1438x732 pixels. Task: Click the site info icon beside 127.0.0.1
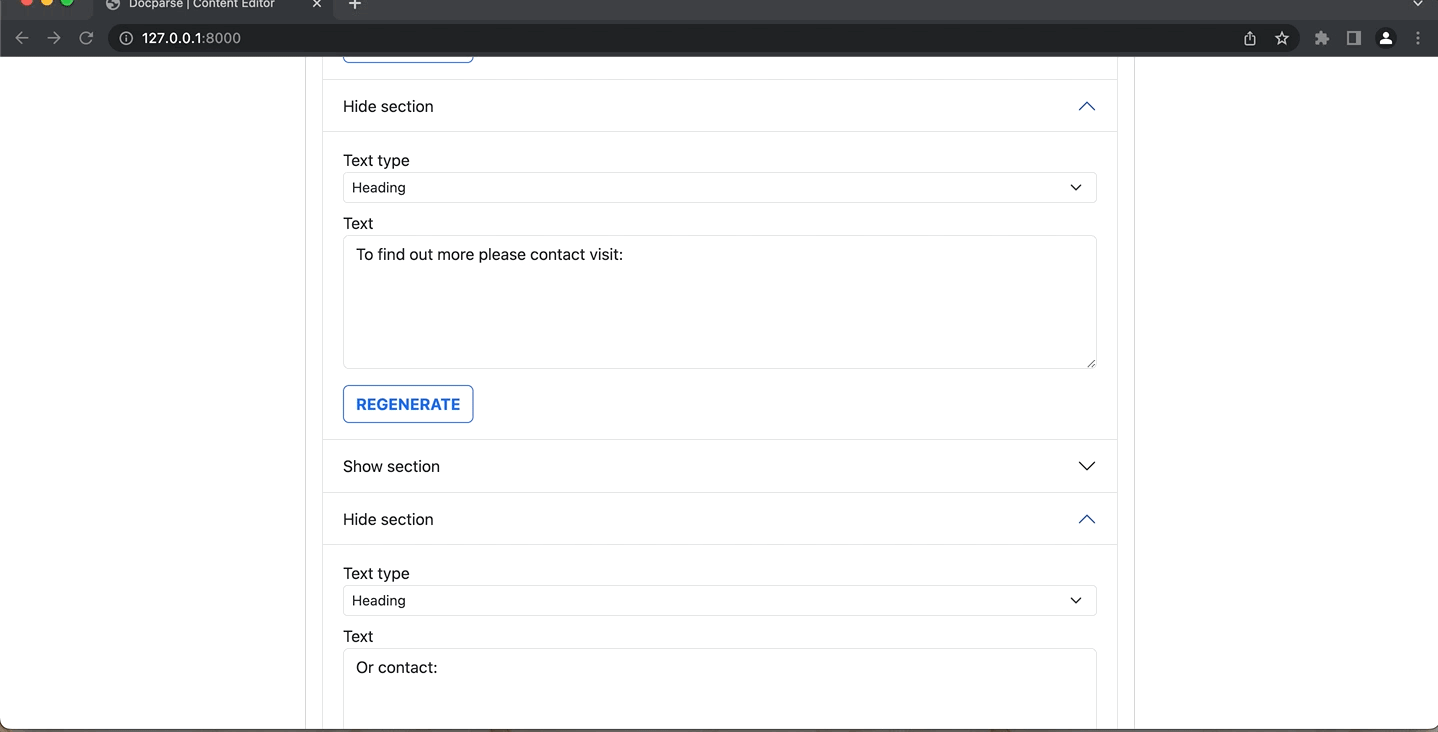click(x=124, y=38)
